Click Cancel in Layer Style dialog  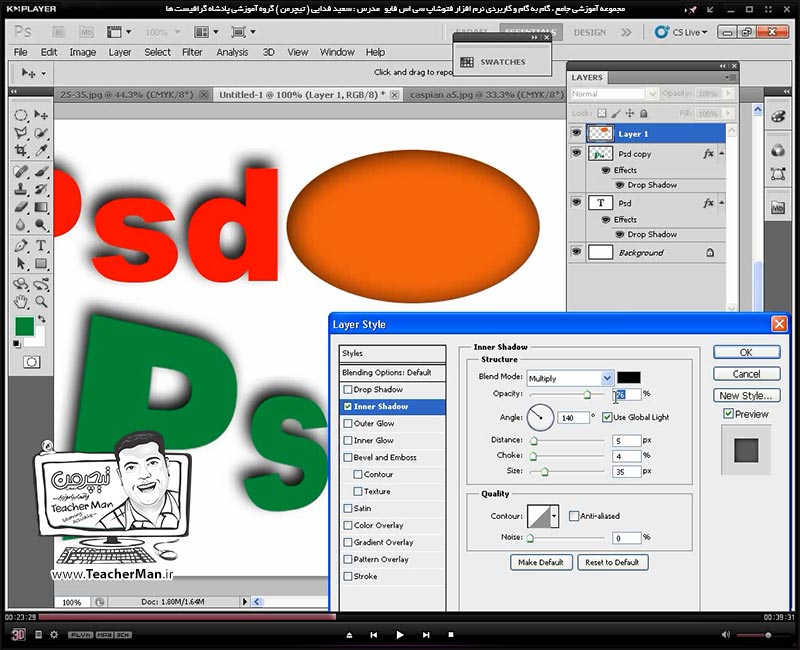(746, 374)
